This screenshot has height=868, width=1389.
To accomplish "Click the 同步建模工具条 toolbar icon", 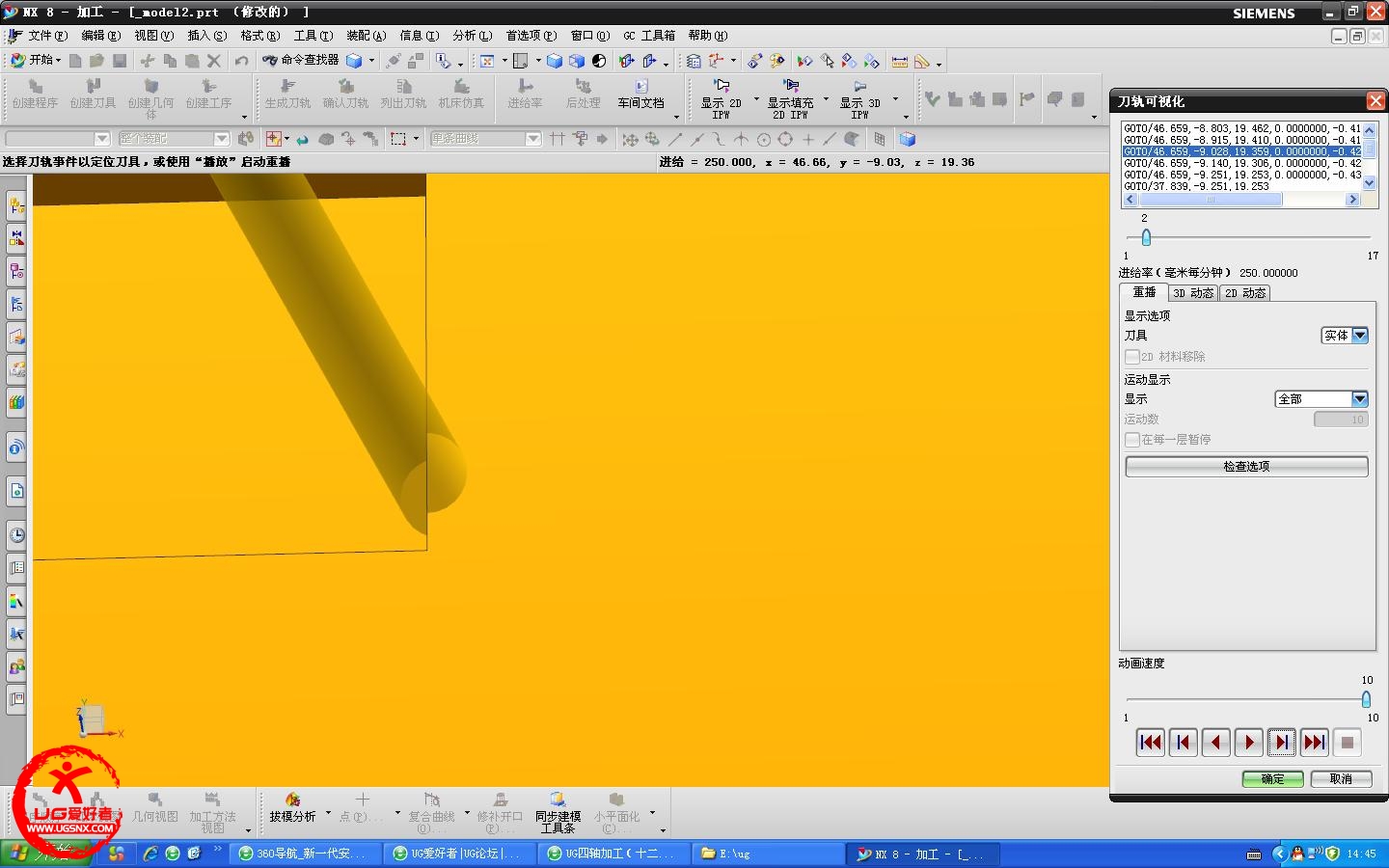I will tap(558, 814).
